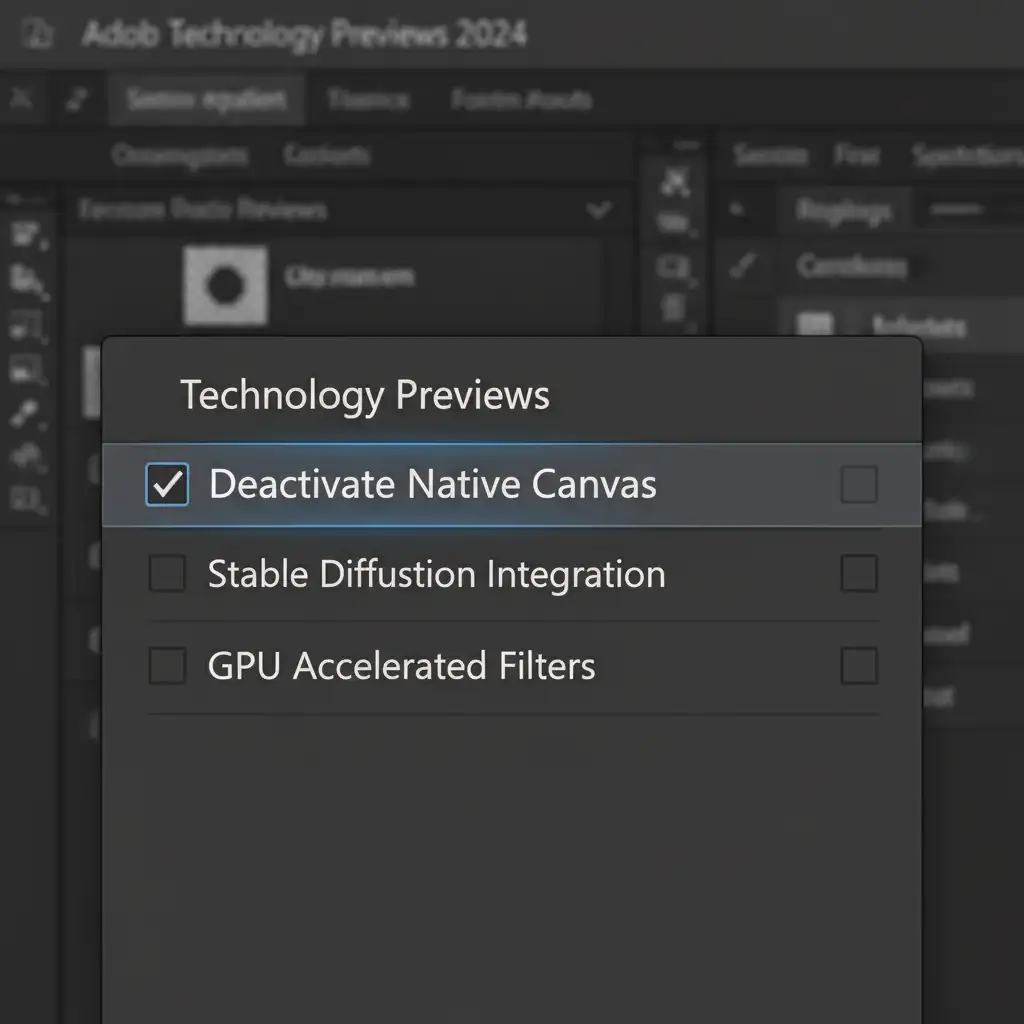Click the pencil edit icon in top toolbar

click(76, 98)
